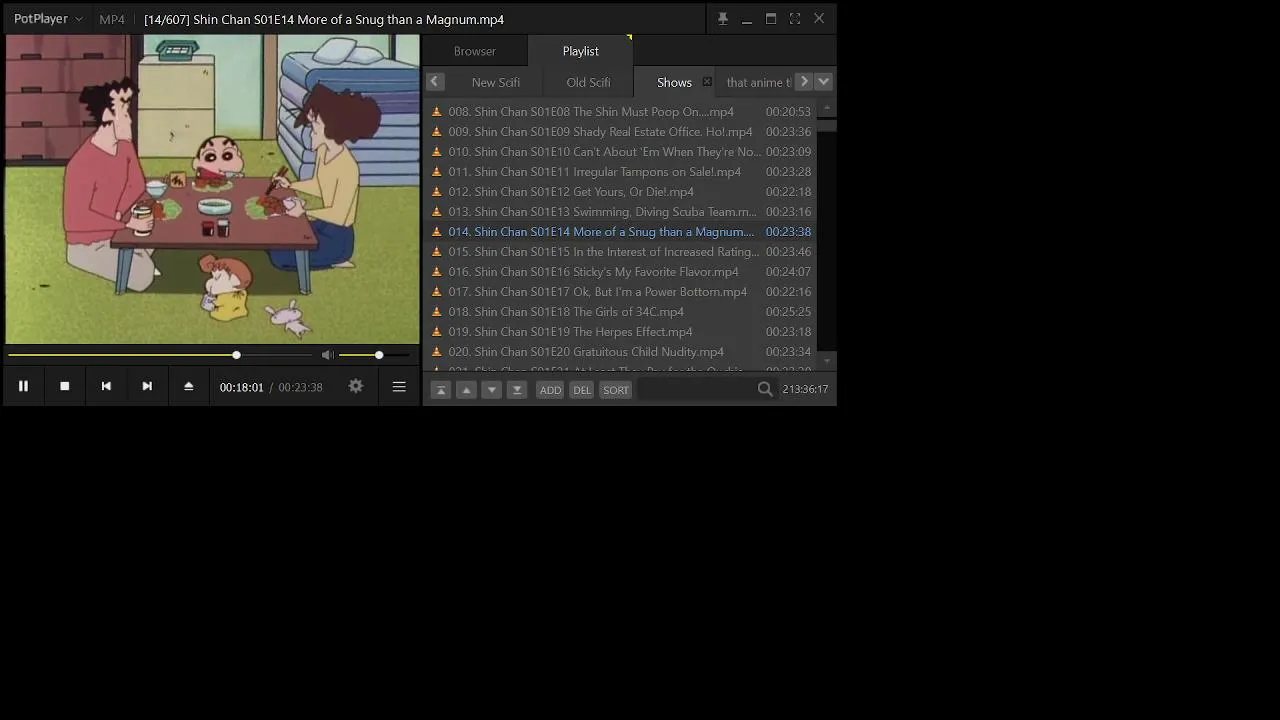This screenshot has width=1280, height=720.
Task: Select 010 Can't About 'Em When They're No
Action: [x=621, y=152]
